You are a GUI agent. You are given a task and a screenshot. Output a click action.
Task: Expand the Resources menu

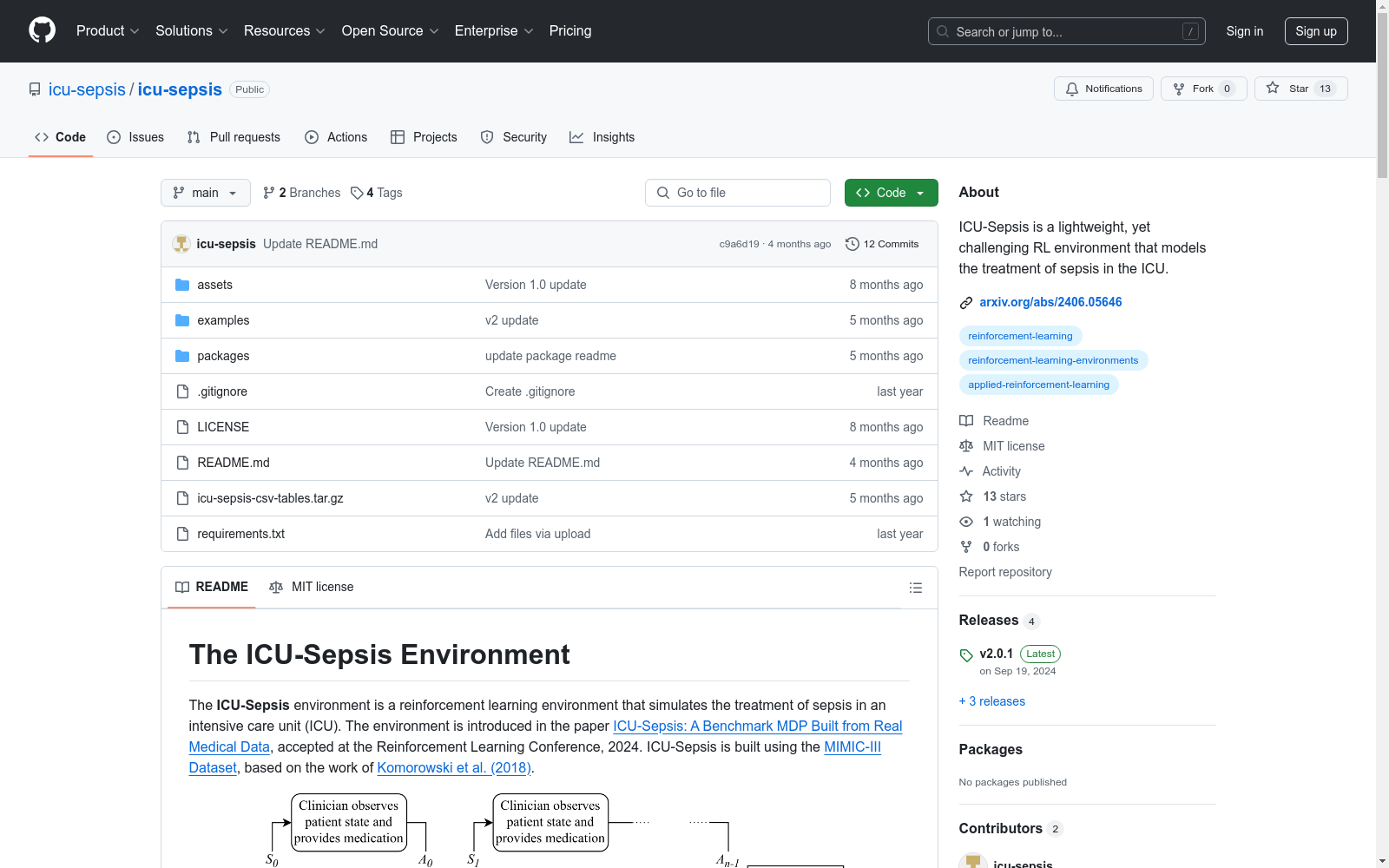tap(285, 31)
